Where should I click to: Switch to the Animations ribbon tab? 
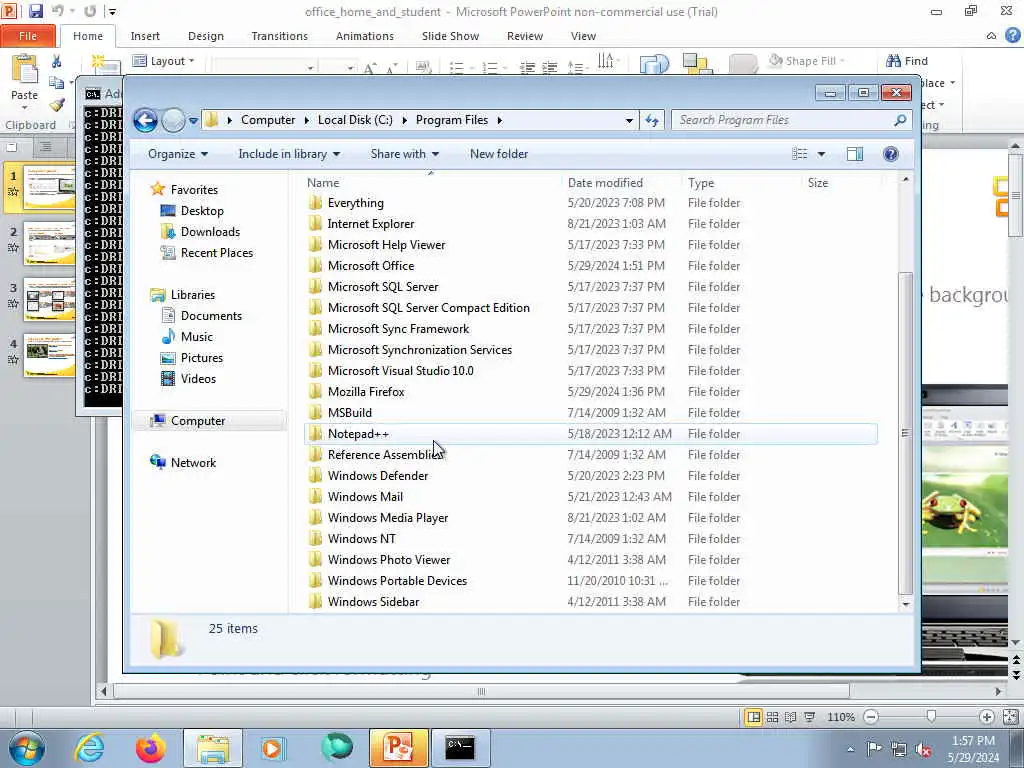pyautogui.click(x=364, y=36)
